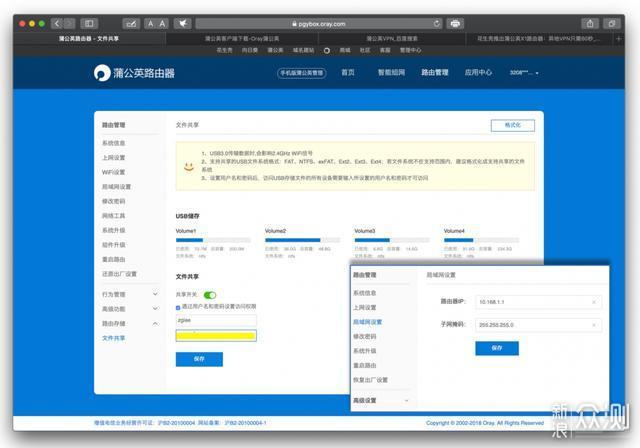The height and width of the screenshot is (448, 640).
Task: Click the 蒲公英路由器 logo
Action: pos(134,73)
